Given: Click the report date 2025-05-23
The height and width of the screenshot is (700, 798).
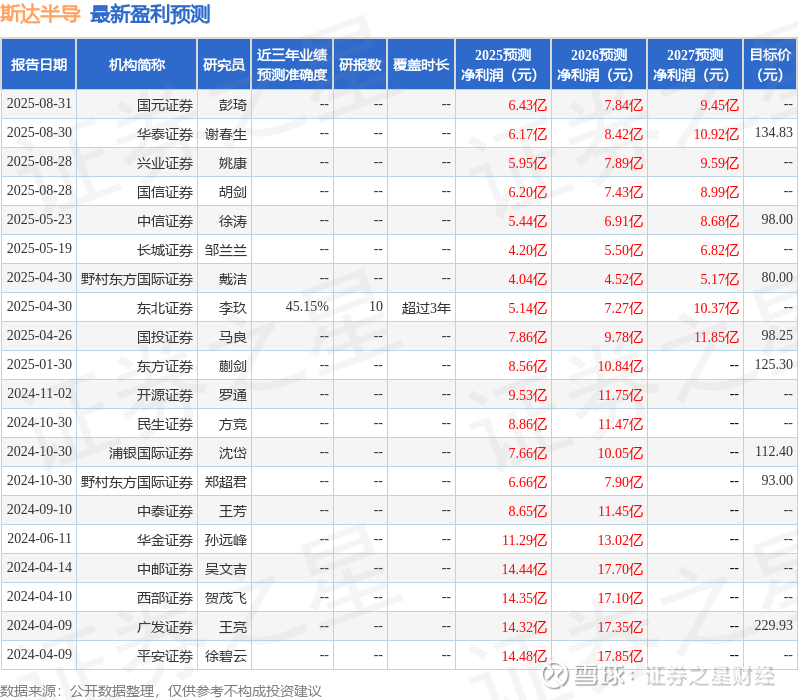Looking at the screenshot, I should click(x=39, y=219).
